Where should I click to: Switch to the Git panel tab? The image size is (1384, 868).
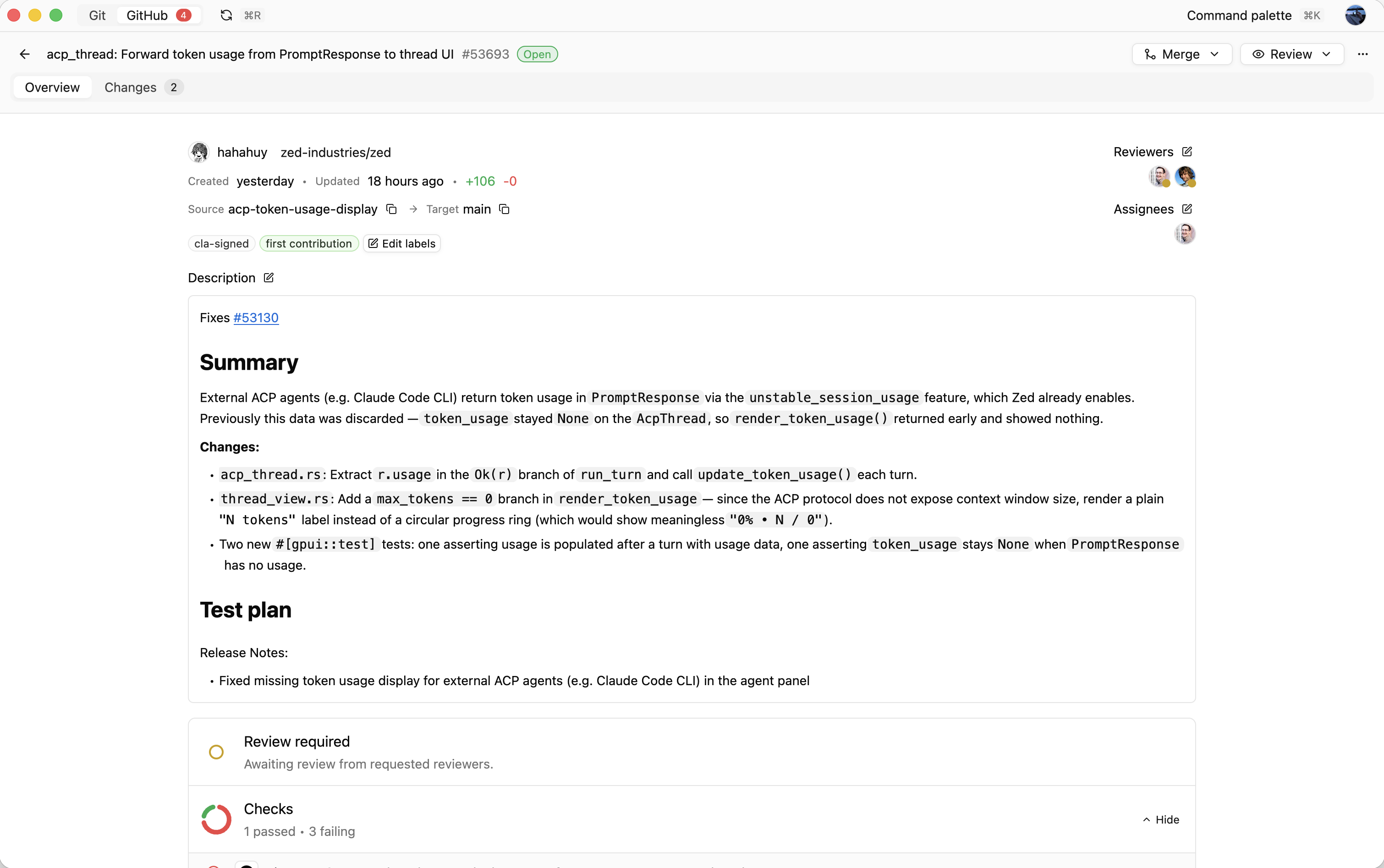coord(96,15)
